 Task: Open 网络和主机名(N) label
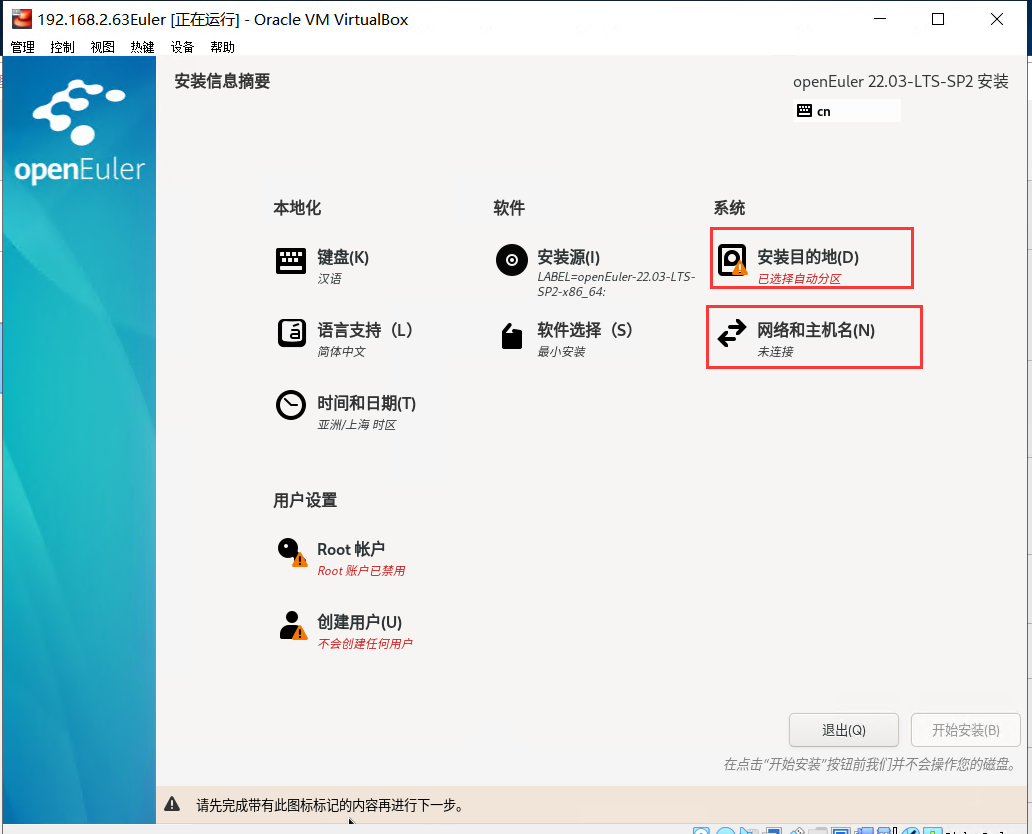click(816, 330)
